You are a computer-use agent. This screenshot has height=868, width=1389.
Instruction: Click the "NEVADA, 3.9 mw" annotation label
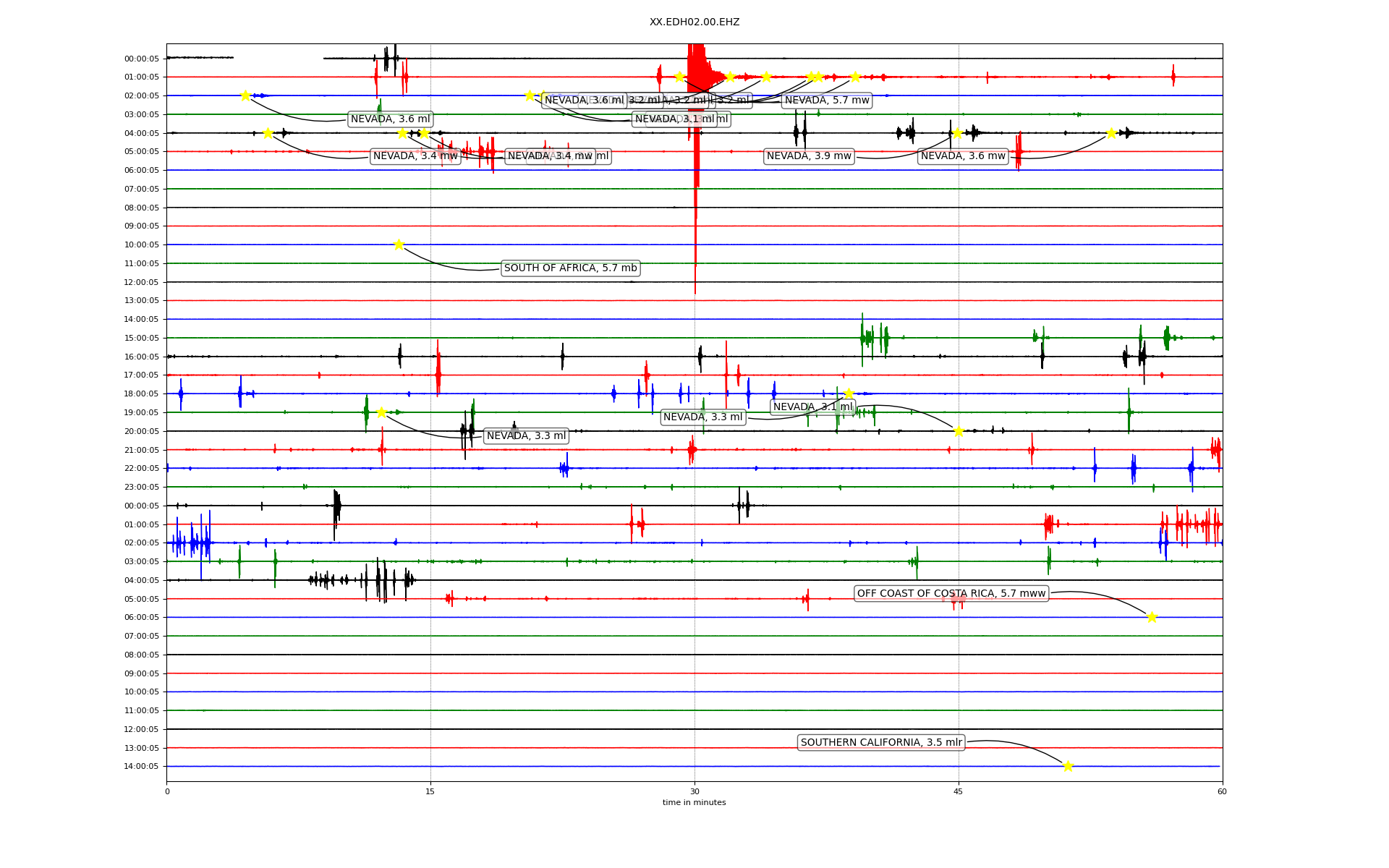pyautogui.click(x=808, y=156)
